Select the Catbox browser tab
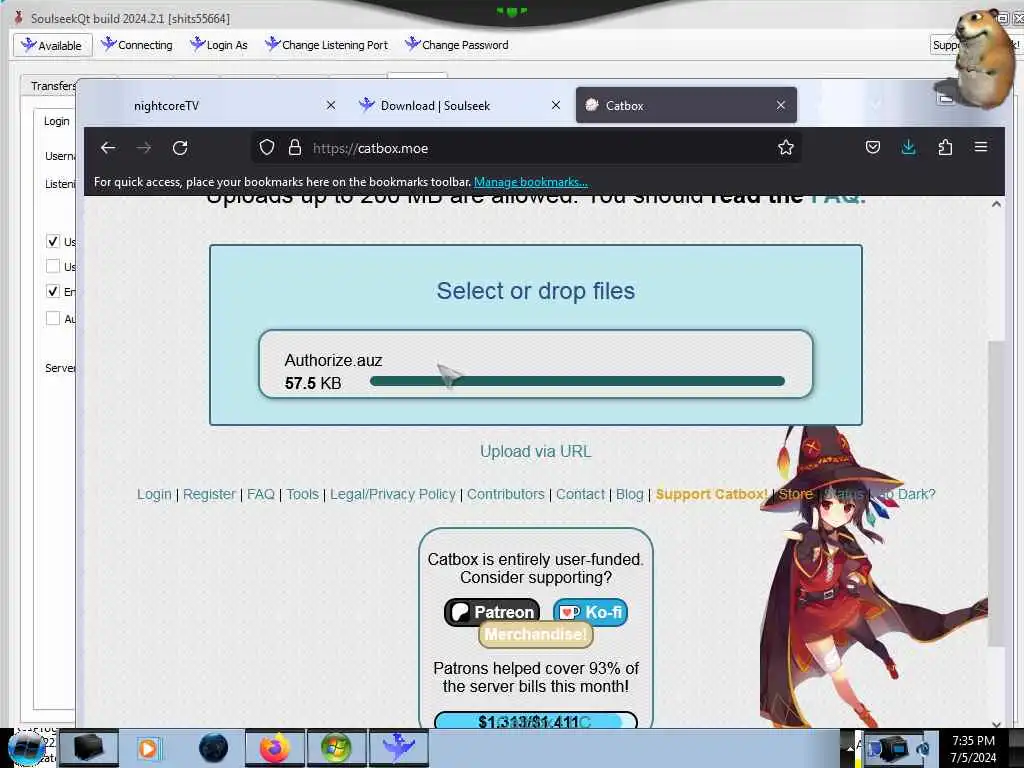Viewport: 1024px width, 768px height. click(686, 105)
